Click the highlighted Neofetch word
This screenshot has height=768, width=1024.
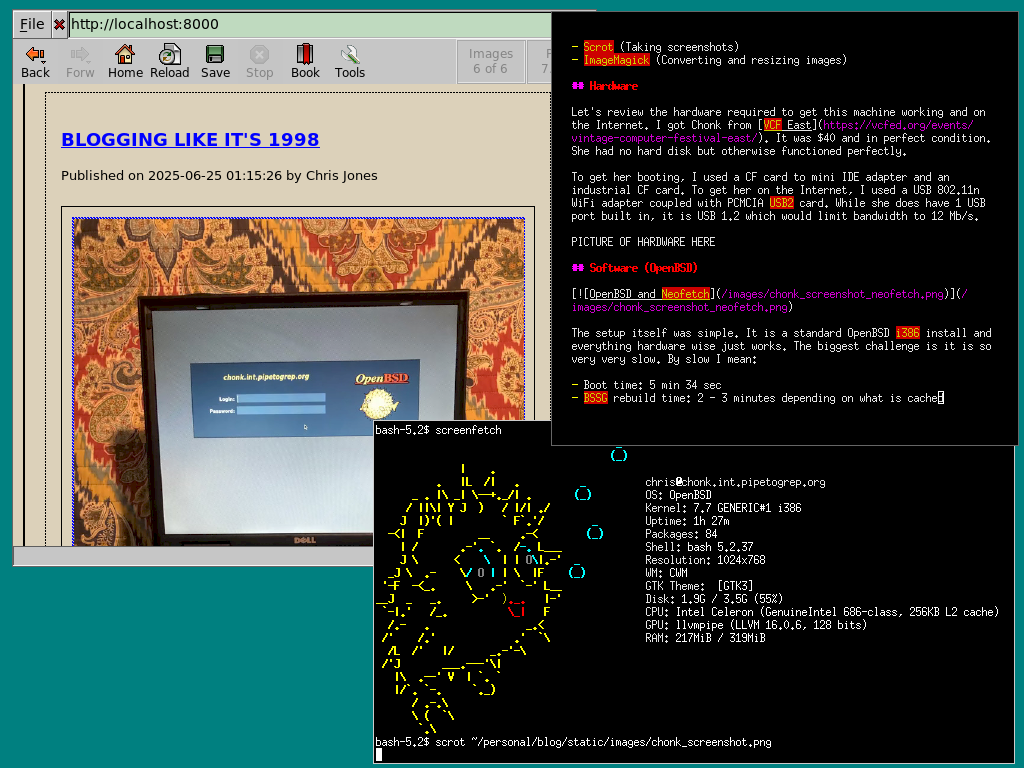click(x=685, y=294)
